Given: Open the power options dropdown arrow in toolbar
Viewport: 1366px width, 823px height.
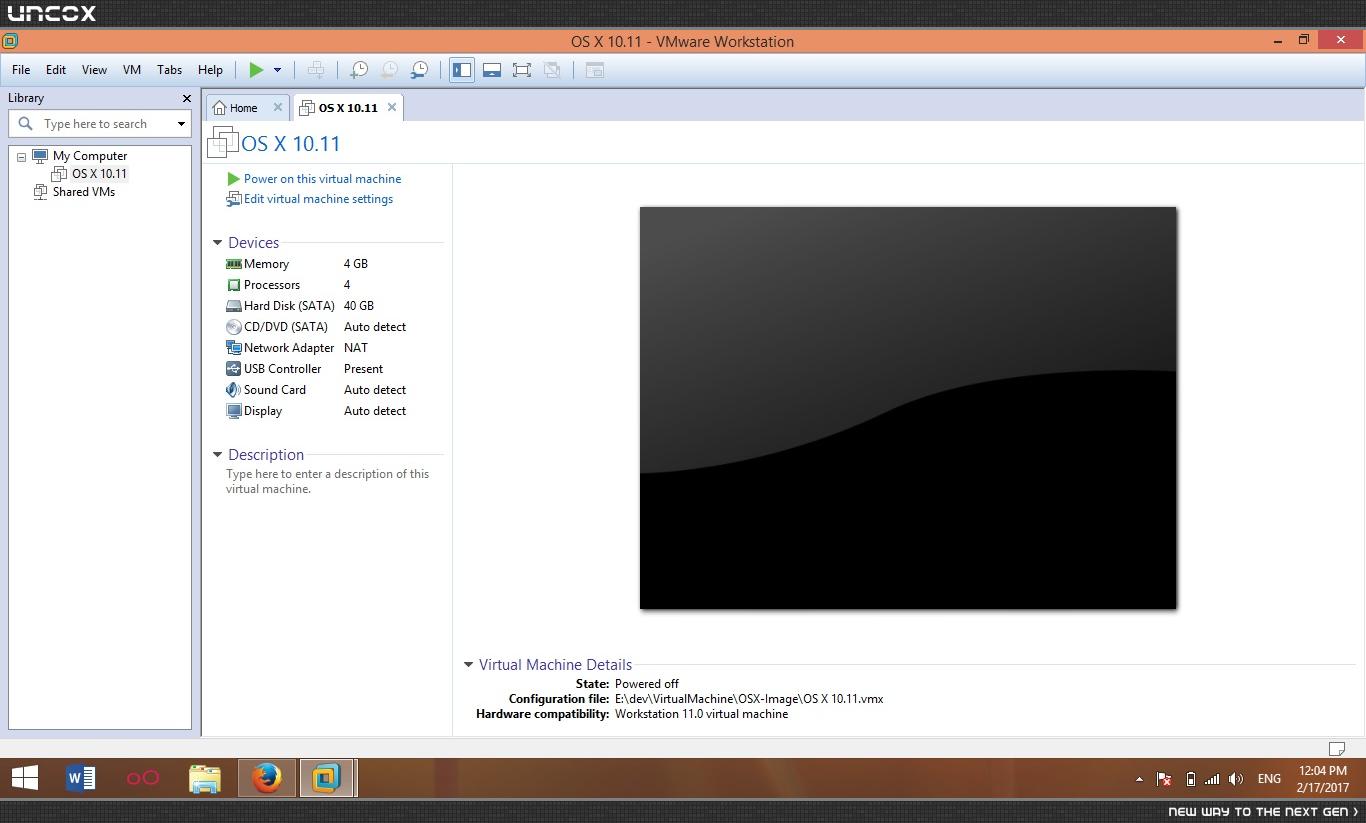Looking at the screenshot, I should tap(277, 70).
